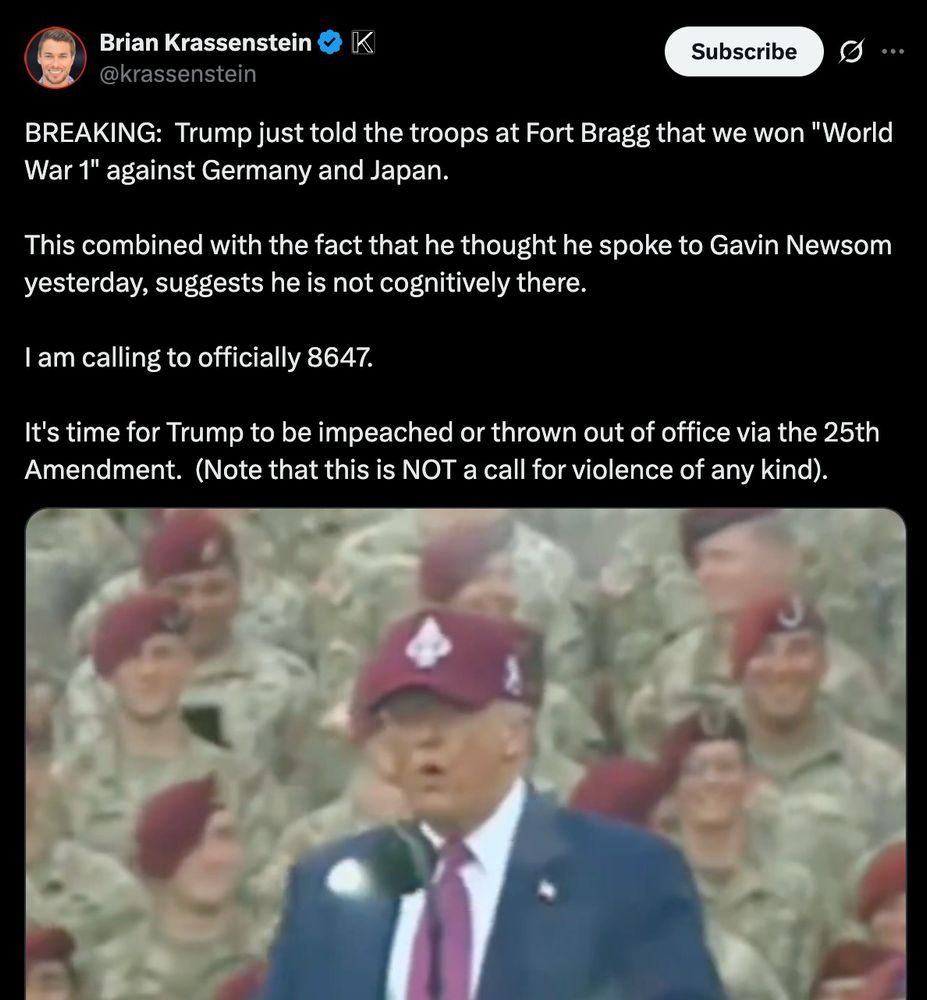
Task: Click the Brian Krassenstein display name
Action: [205, 42]
